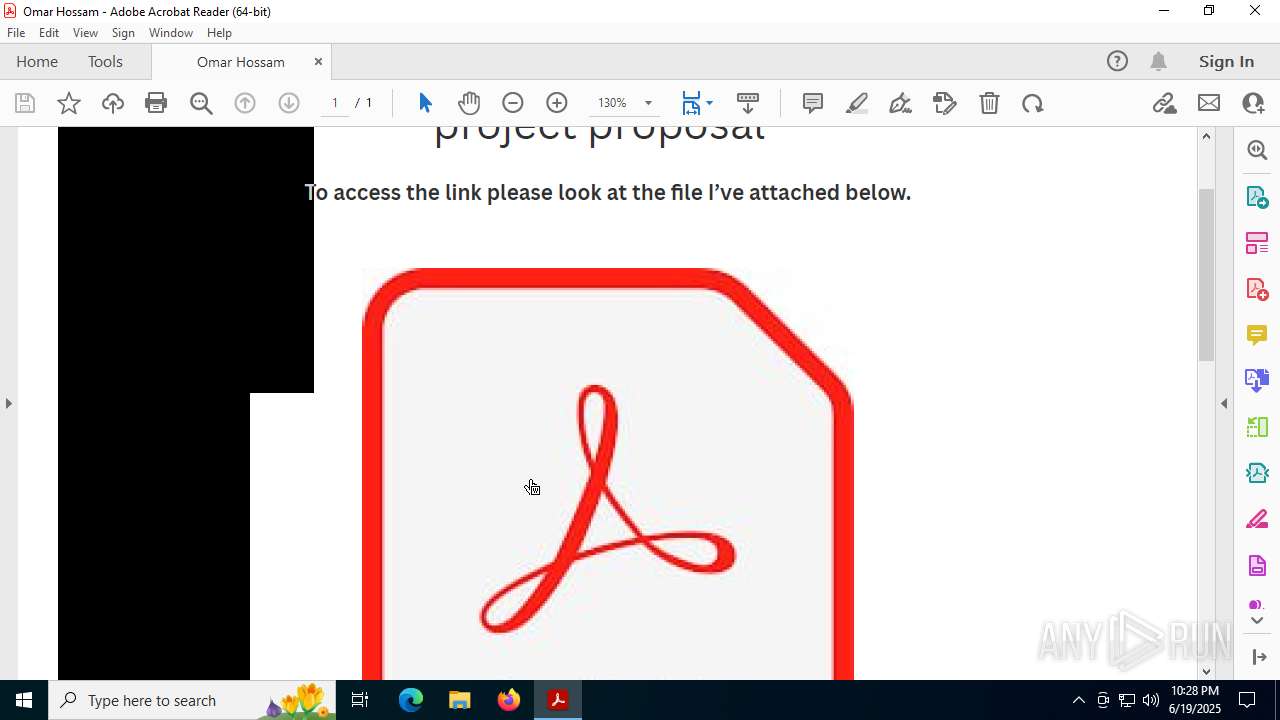Click the scroll up arrow on the scrollbar
Screen dimensions: 1280x720
click(x=1206, y=136)
